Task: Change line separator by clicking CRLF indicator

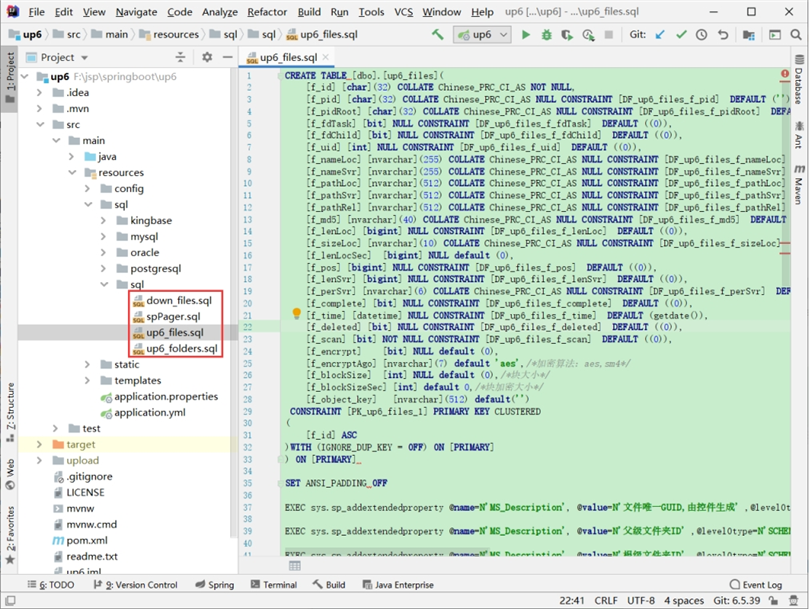Action: point(606,598)
